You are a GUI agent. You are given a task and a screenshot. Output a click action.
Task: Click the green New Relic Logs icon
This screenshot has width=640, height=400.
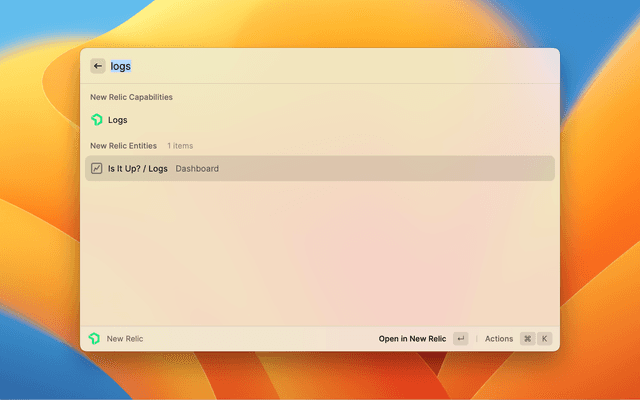click(97, 120)
